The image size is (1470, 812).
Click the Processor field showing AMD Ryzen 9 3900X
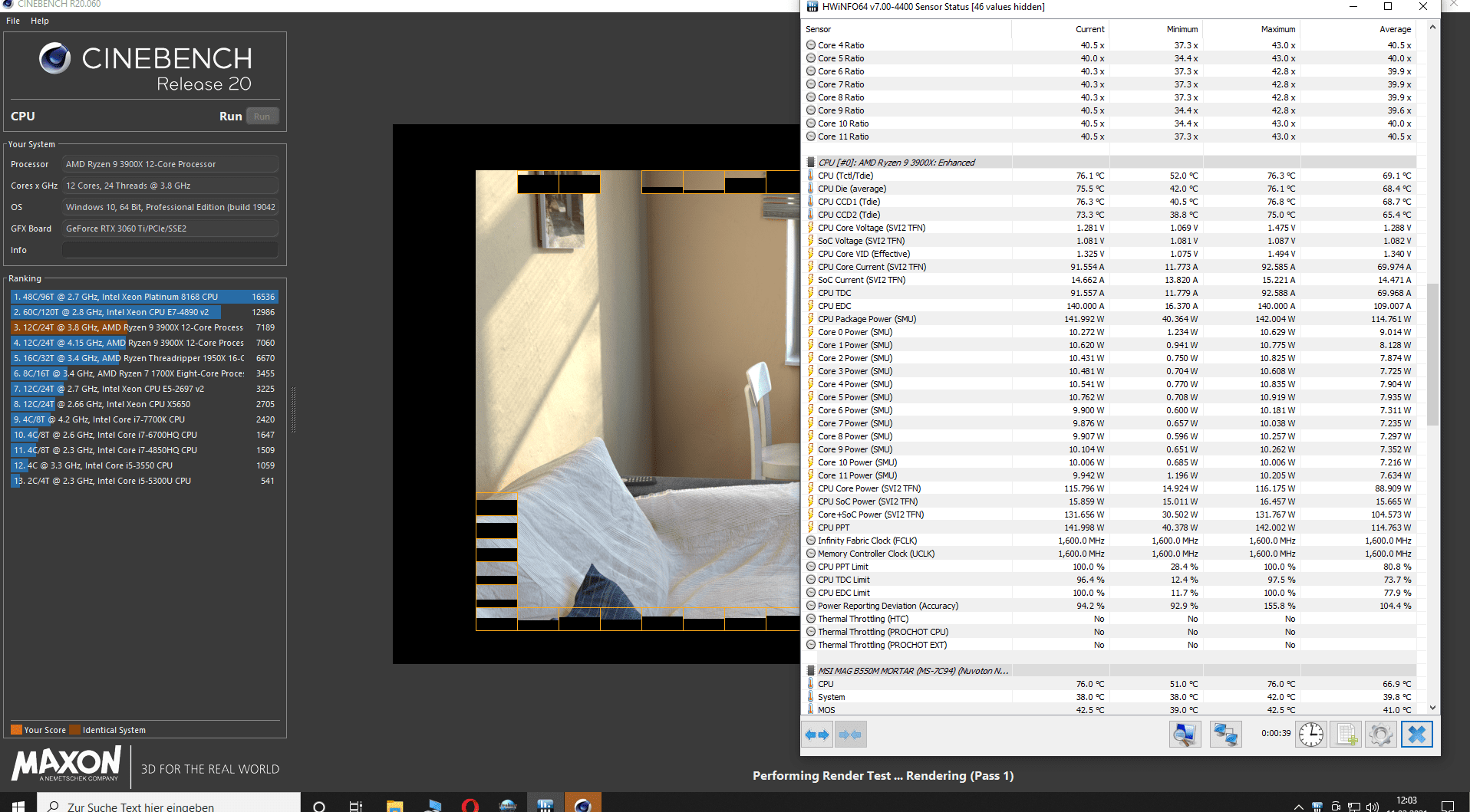(170, 164)
